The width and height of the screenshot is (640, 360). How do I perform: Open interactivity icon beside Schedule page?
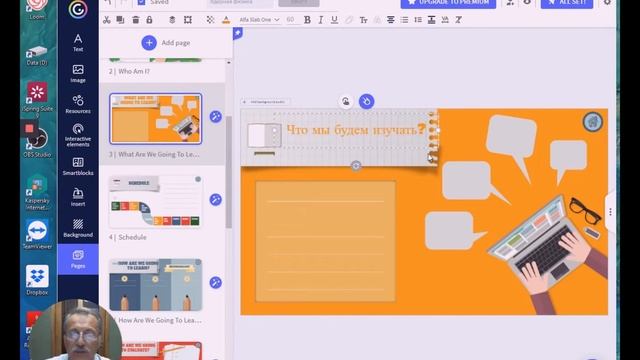[x=216, y=200]
